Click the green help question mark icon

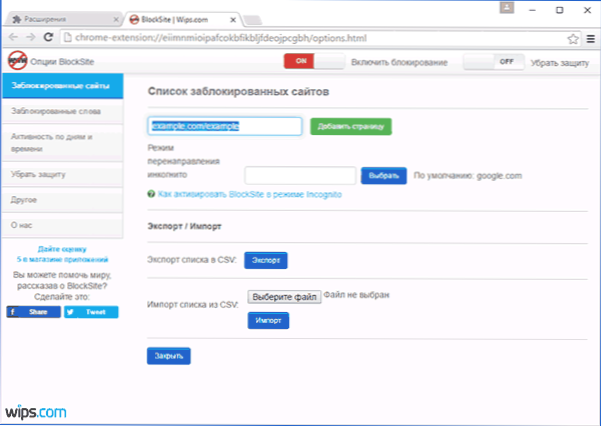(151, 194)
